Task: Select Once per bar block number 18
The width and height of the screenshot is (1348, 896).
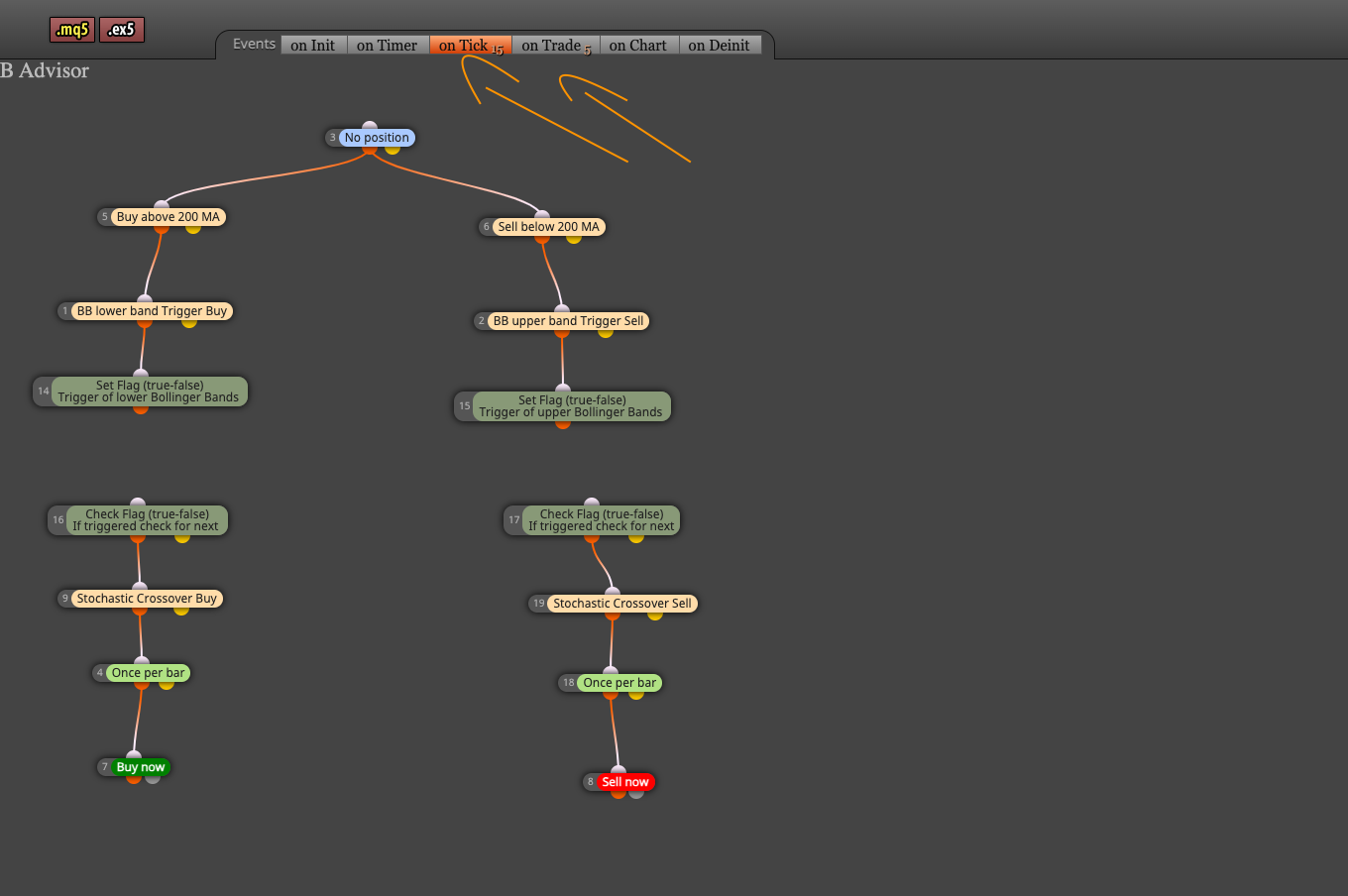Action: 619,683
